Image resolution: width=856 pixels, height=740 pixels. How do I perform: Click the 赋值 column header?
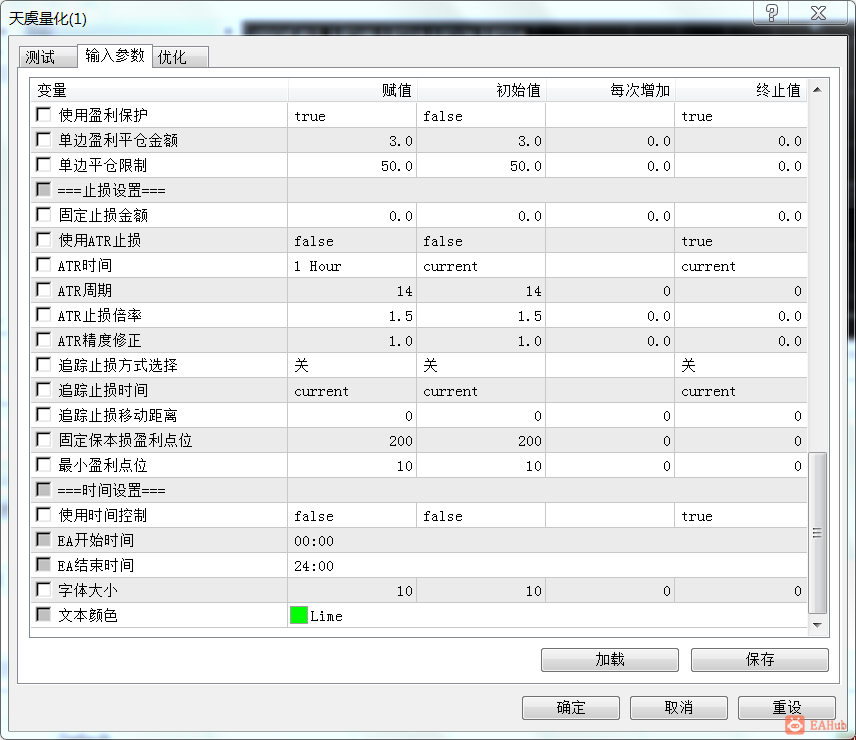coord(352,90)
